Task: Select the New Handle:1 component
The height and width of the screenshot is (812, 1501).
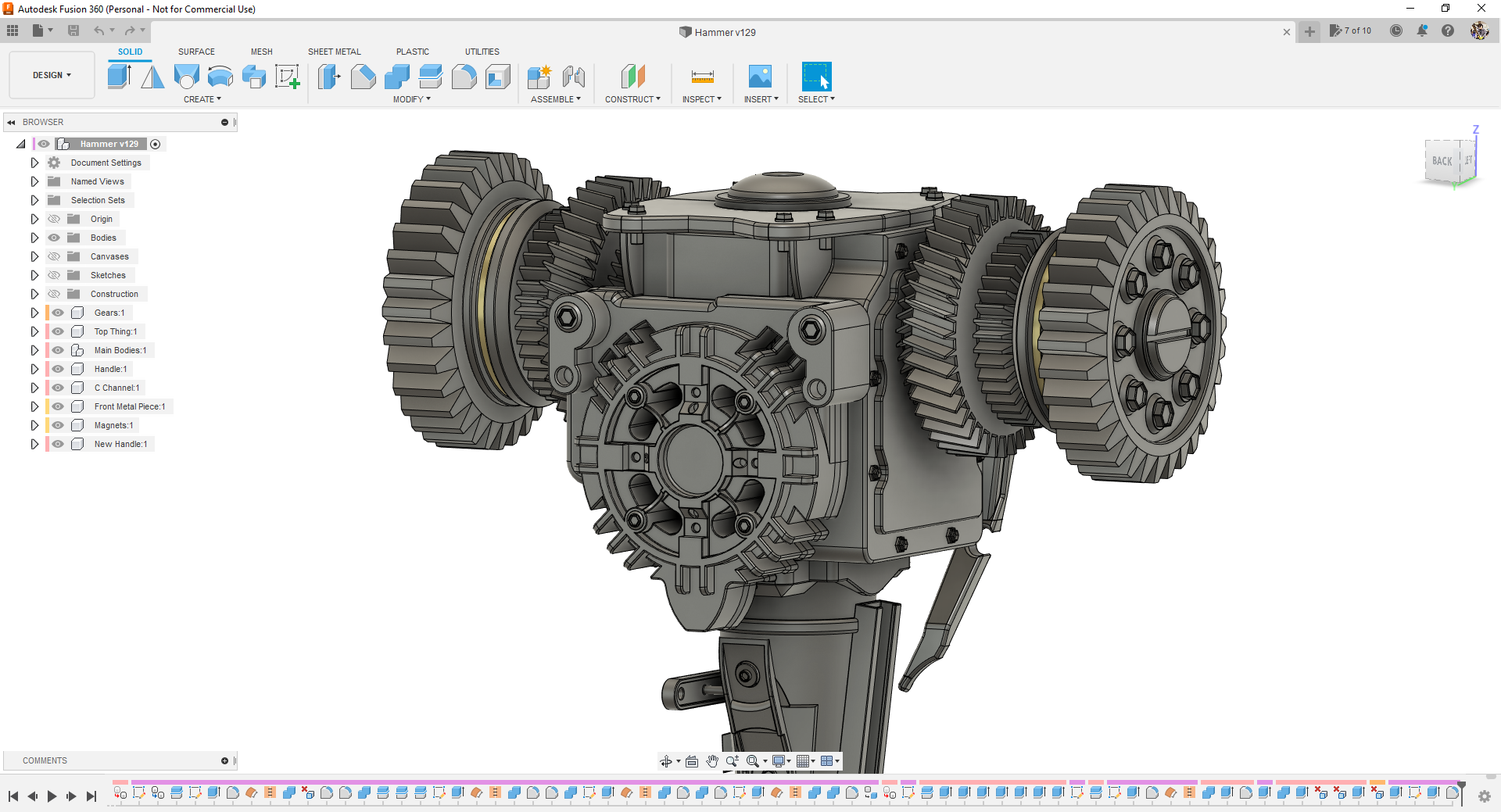Action: click(120, 444)
